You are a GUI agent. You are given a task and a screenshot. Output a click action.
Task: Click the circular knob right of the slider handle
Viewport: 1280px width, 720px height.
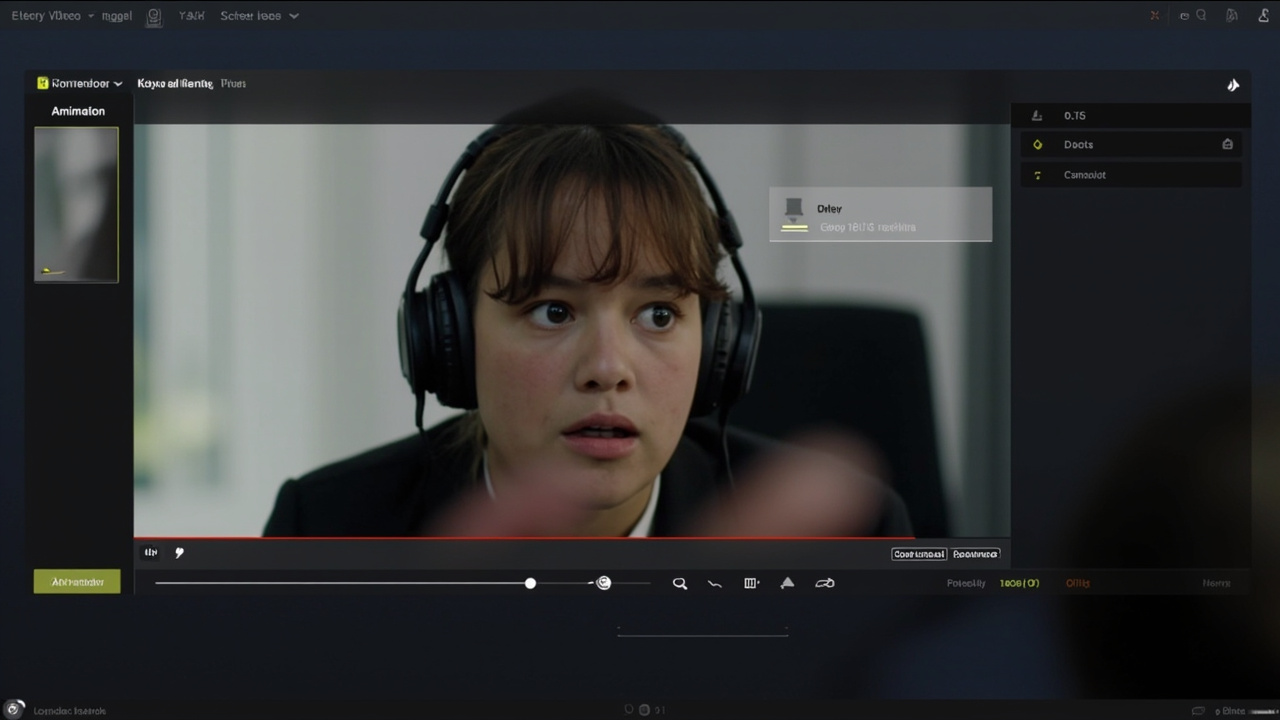pyautogui.click(x=603, y=583)
